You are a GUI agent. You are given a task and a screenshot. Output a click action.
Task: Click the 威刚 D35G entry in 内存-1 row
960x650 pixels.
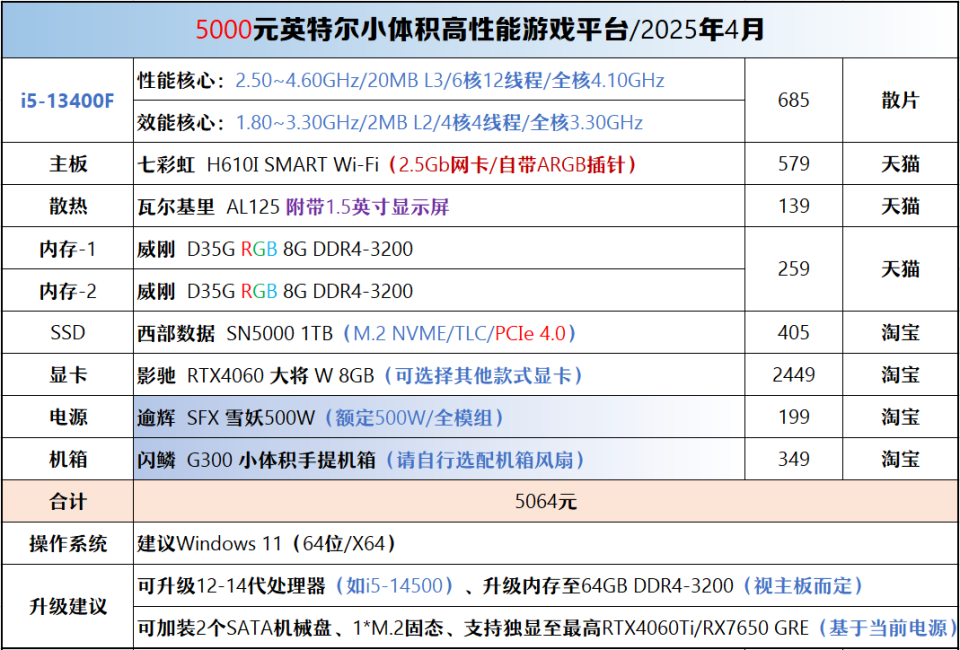[275, 249]
